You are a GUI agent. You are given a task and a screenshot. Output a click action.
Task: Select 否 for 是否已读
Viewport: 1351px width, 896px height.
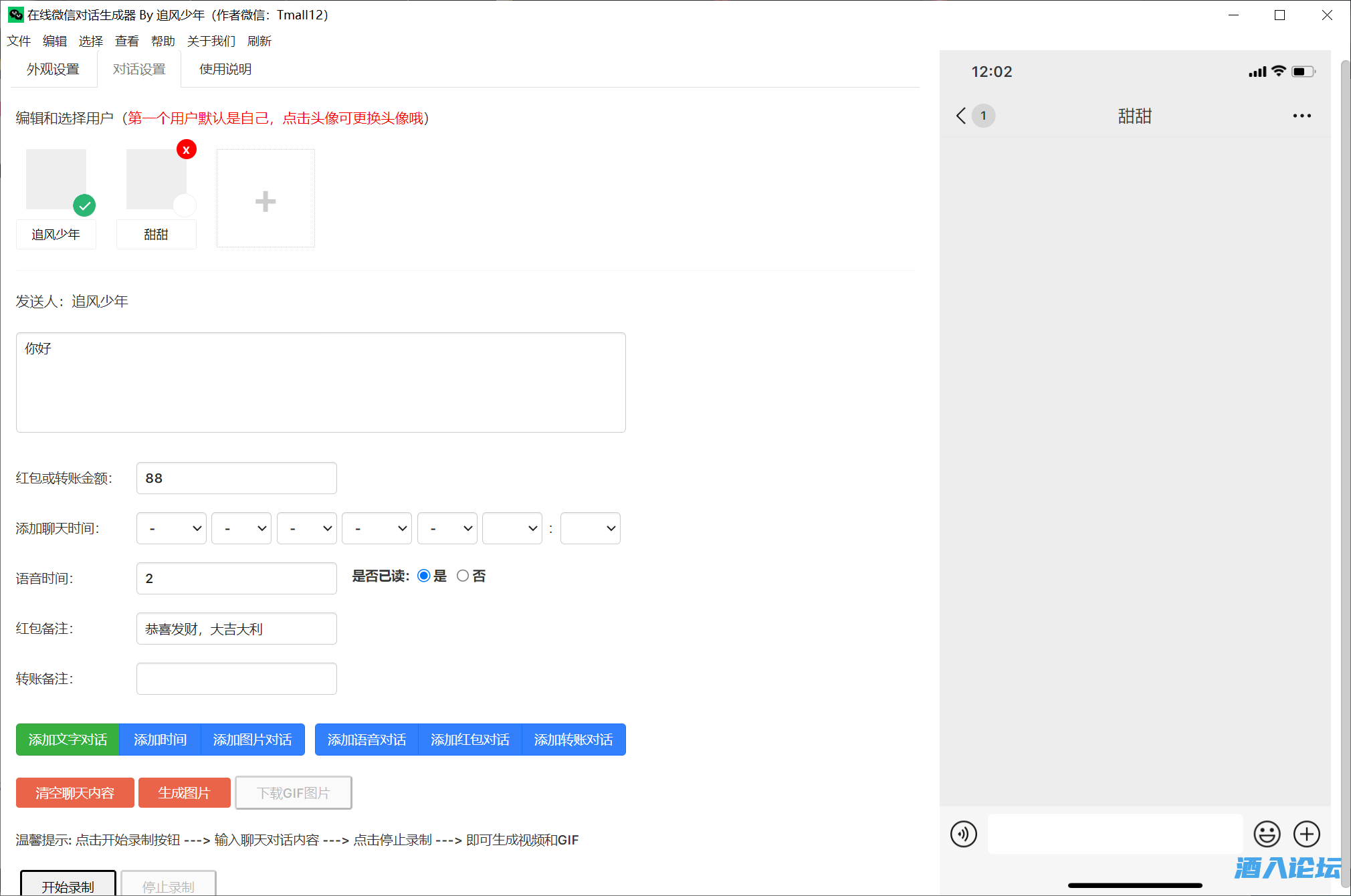(x=463, y=576)
